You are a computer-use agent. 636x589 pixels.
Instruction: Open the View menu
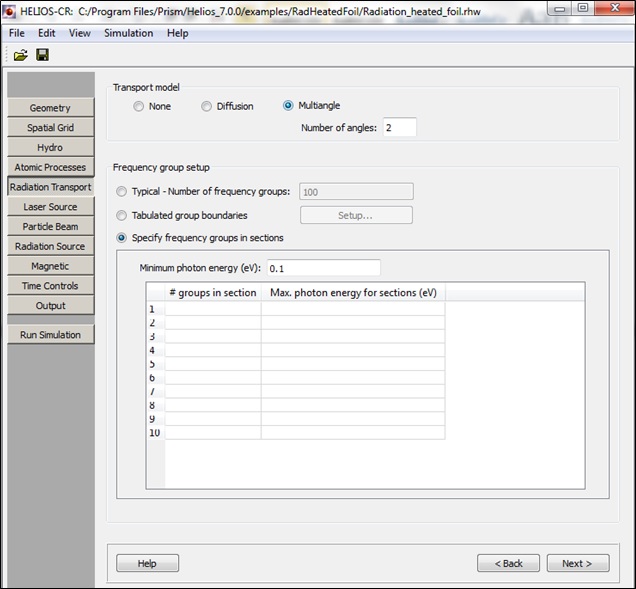pyautogui.click(x=79, y=33)
